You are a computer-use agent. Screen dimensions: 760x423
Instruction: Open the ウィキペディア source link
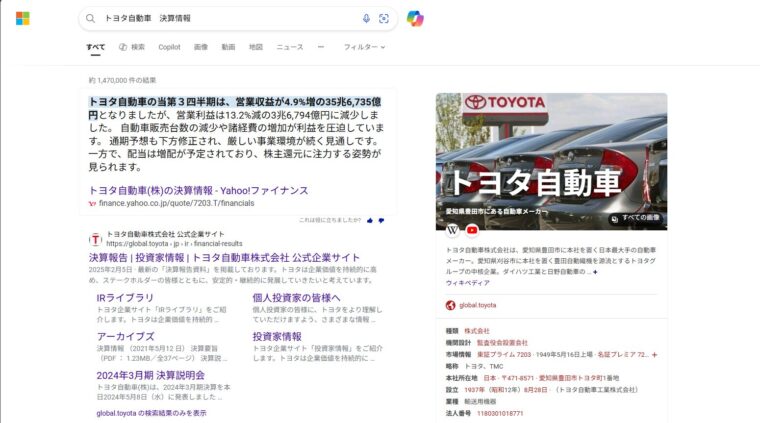(467, 283)
